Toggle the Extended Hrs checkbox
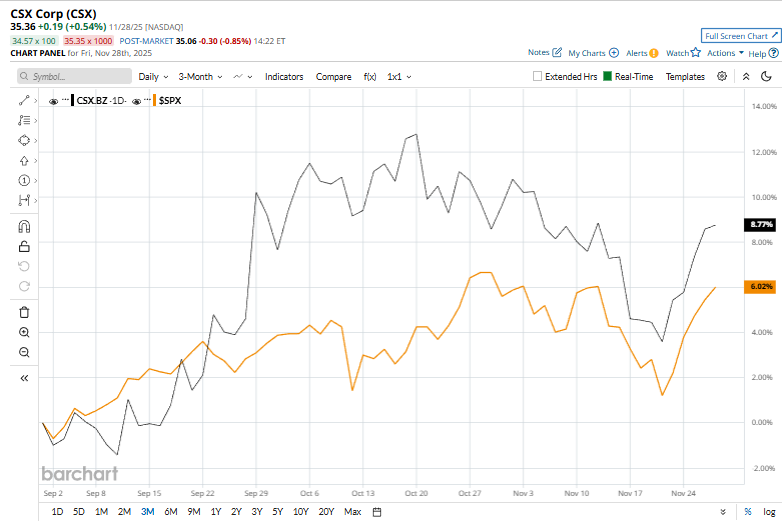 click(537, 76)
